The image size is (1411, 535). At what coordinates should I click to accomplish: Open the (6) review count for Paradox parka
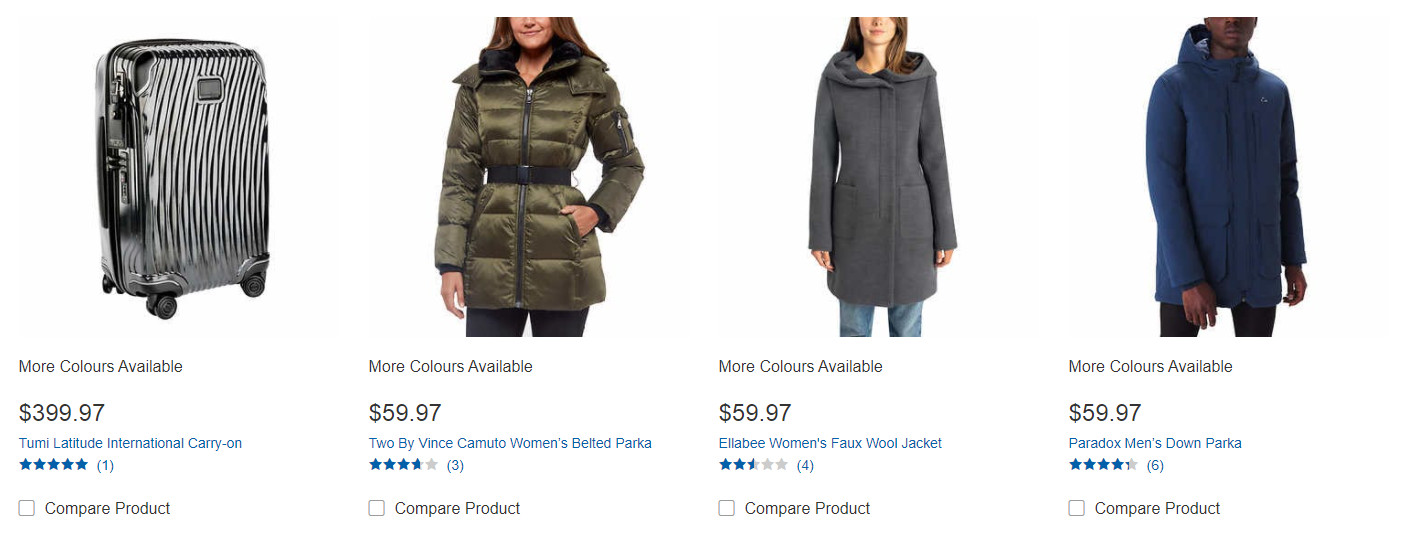(1155, 465)
